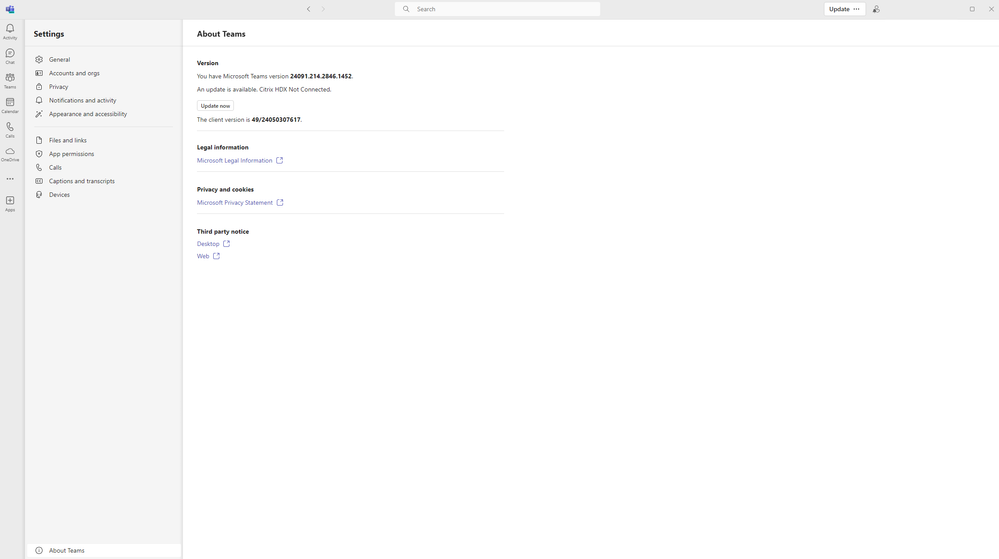The image size is (999, 559).
Task: Click the Devices headset icon
Action: [39, 194]
